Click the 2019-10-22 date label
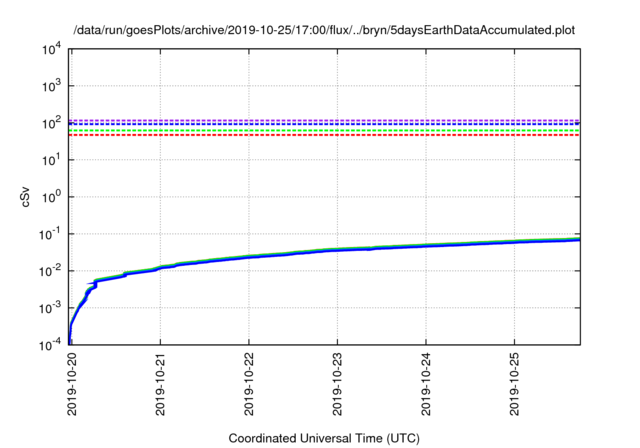This screenshot has height=448, width=640. click(x=249, y=384)
